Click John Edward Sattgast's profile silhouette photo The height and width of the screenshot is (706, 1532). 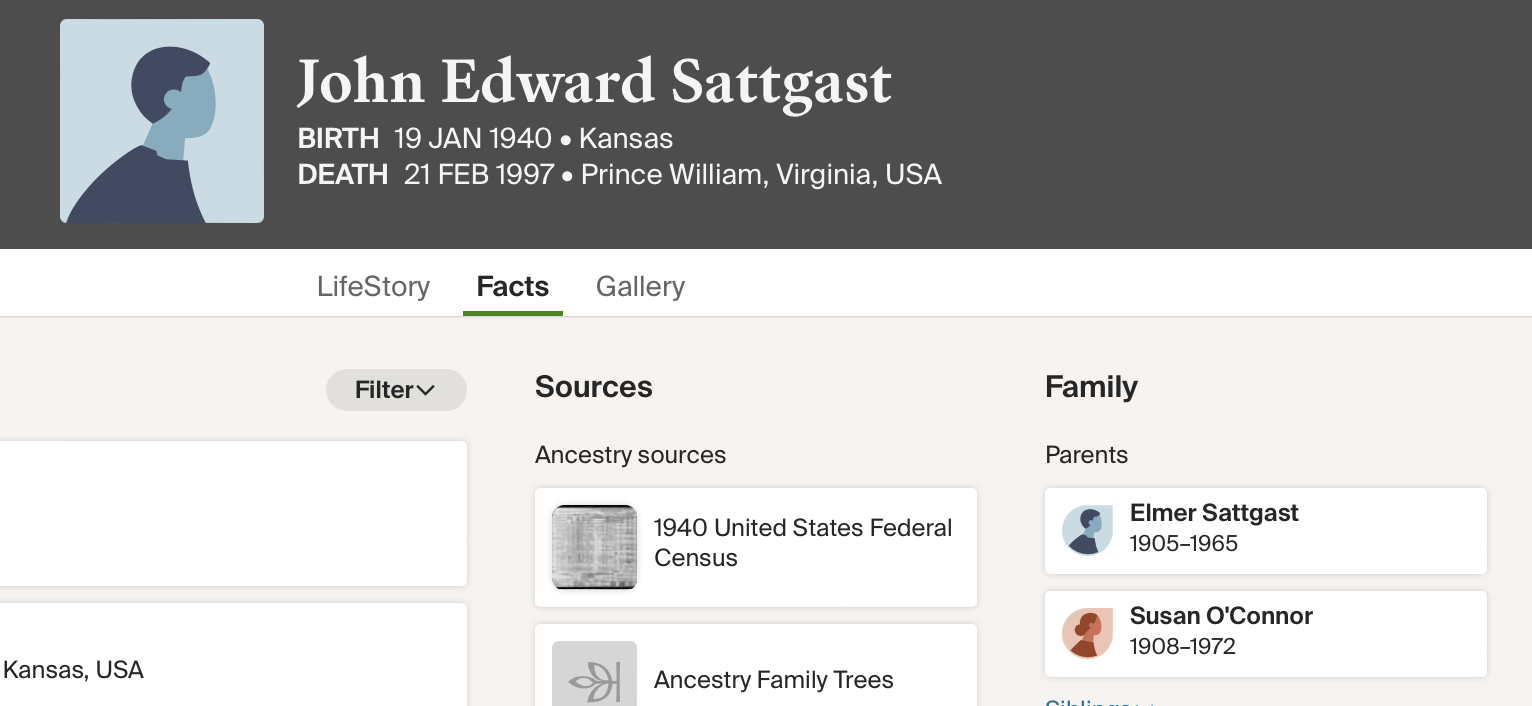pyautogui.click(x=162, y=121)
